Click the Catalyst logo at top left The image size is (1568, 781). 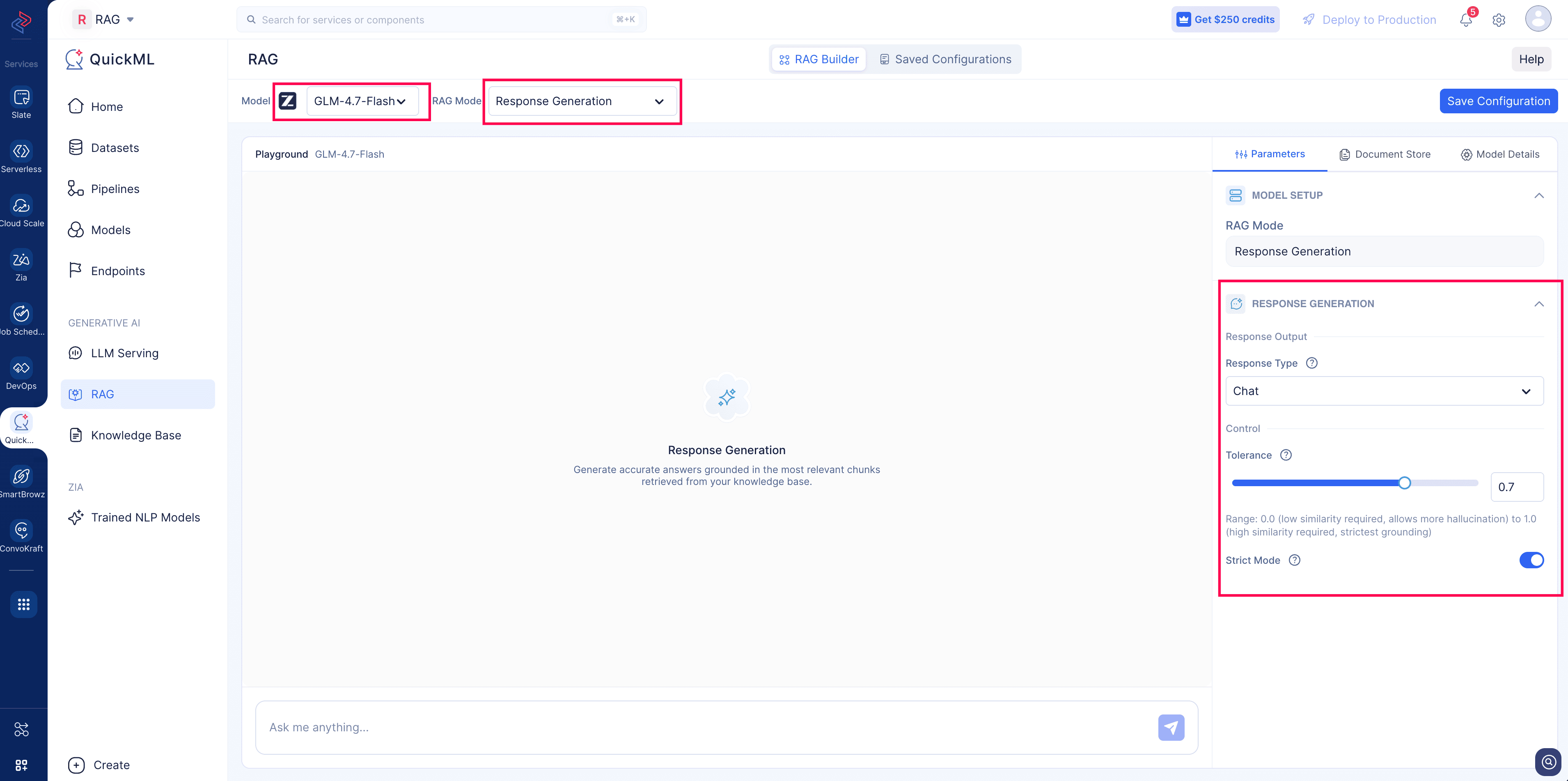(21, 22)
